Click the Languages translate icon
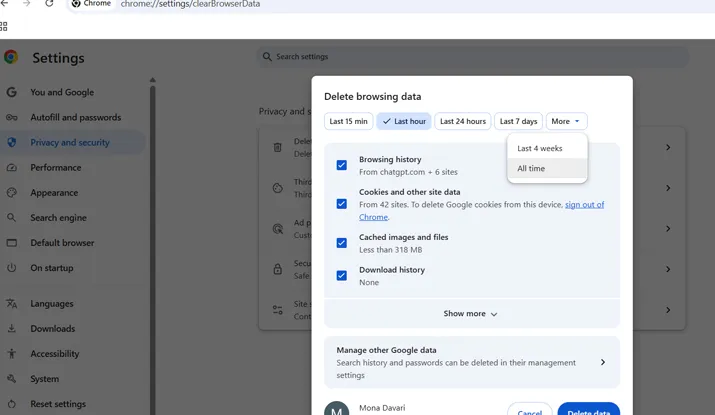This screenshot has width=715, height=415. coord(12,304)
